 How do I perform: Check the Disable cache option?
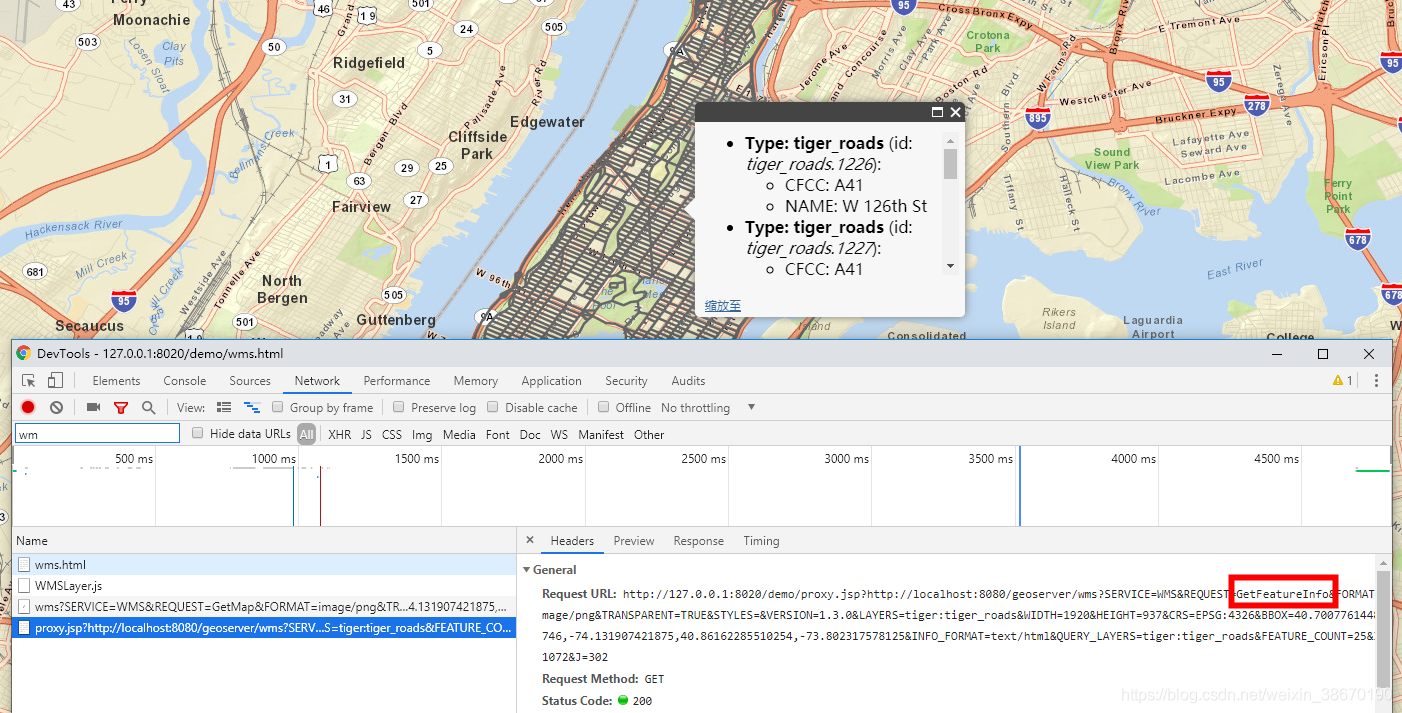tap(493, 408)
